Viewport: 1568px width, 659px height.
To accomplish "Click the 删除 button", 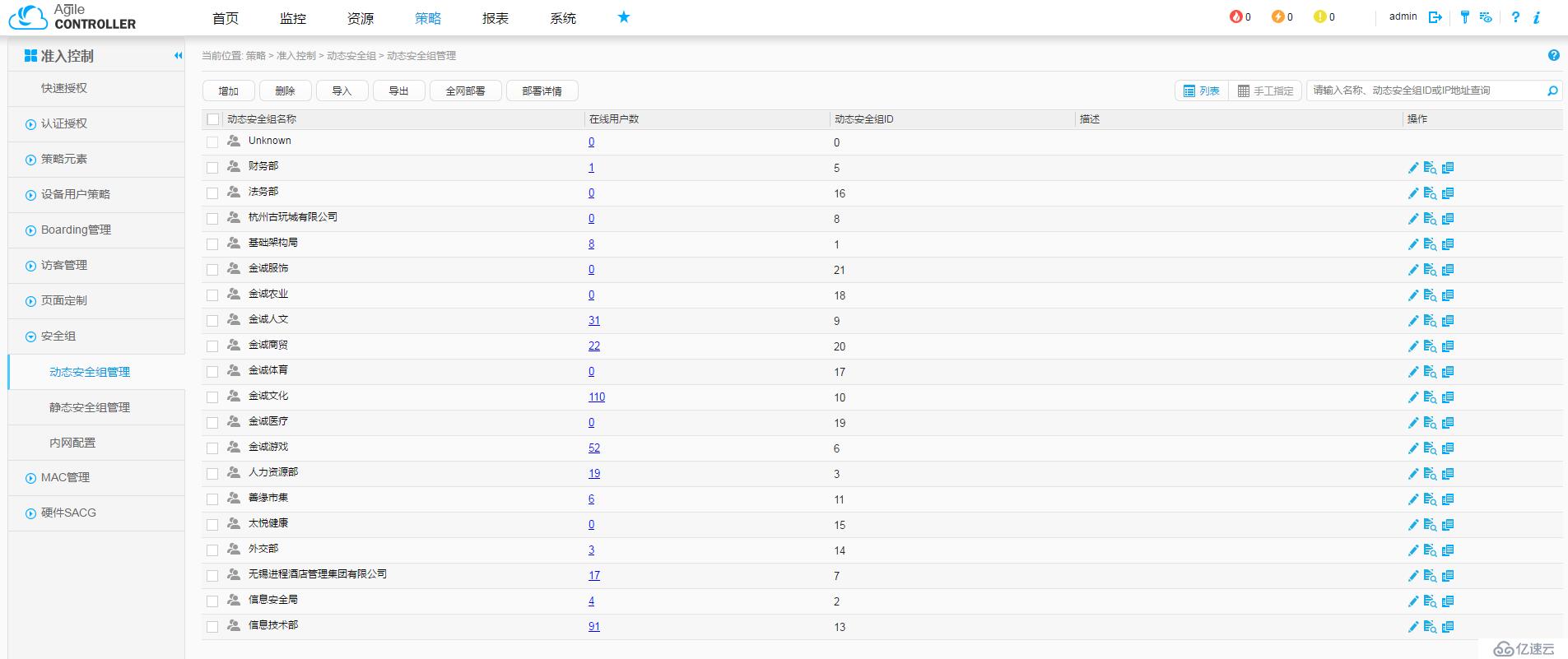I will (285, 90).
